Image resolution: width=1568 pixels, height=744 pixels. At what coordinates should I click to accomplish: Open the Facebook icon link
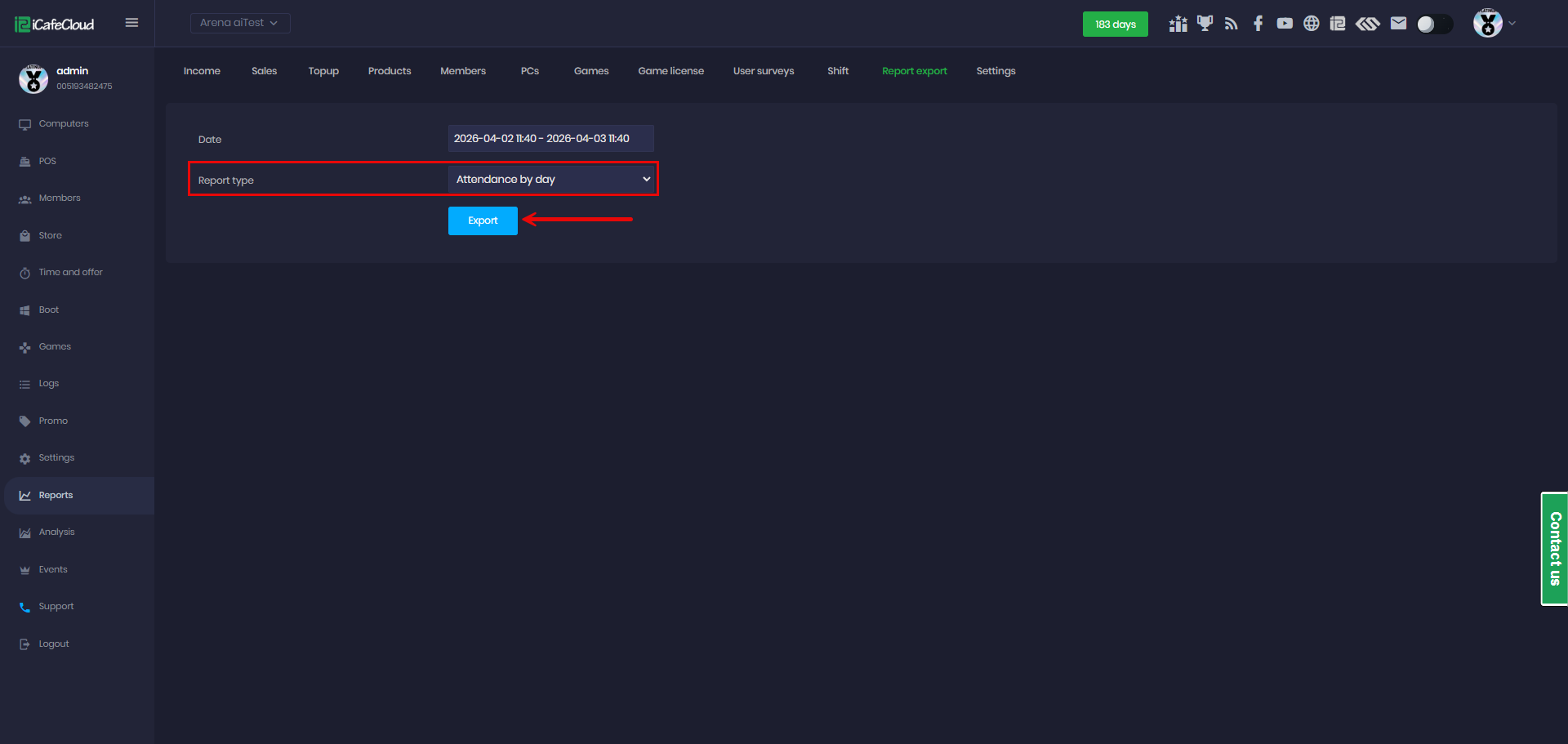click(1258, 24)
